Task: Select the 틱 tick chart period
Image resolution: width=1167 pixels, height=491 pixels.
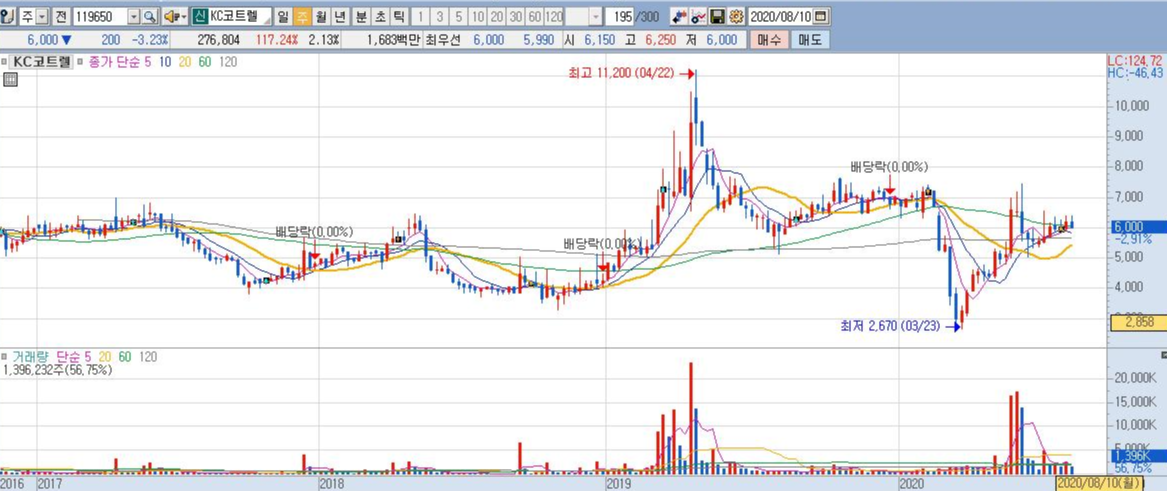Action: (399, 16)
